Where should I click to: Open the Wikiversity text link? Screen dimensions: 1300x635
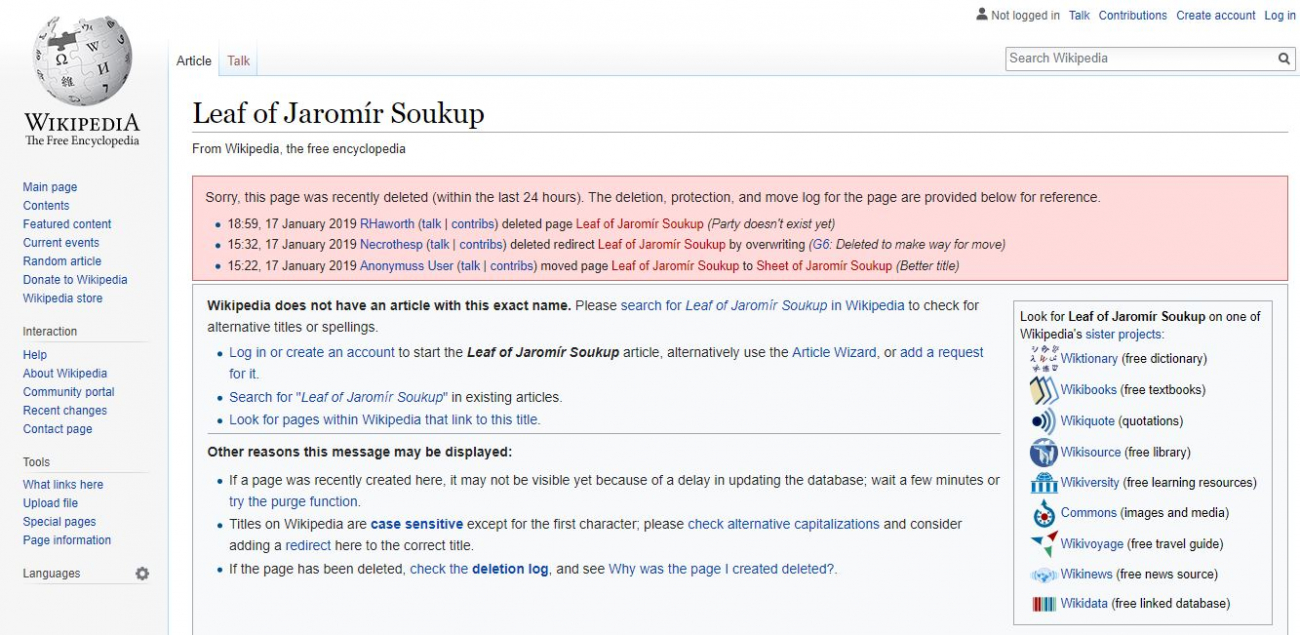(x=1090, y=482)
